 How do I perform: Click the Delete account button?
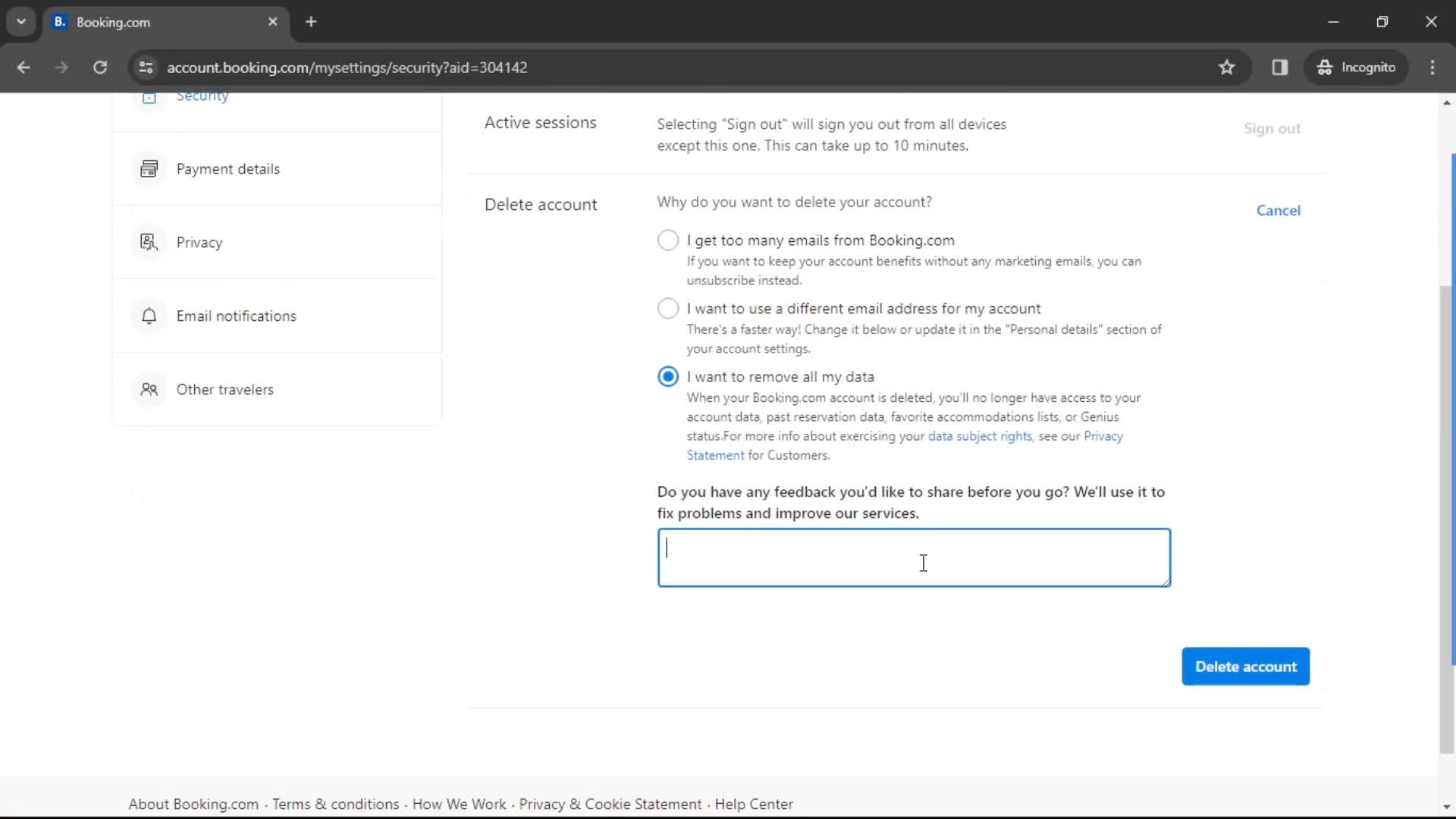tap(1245, 667)
